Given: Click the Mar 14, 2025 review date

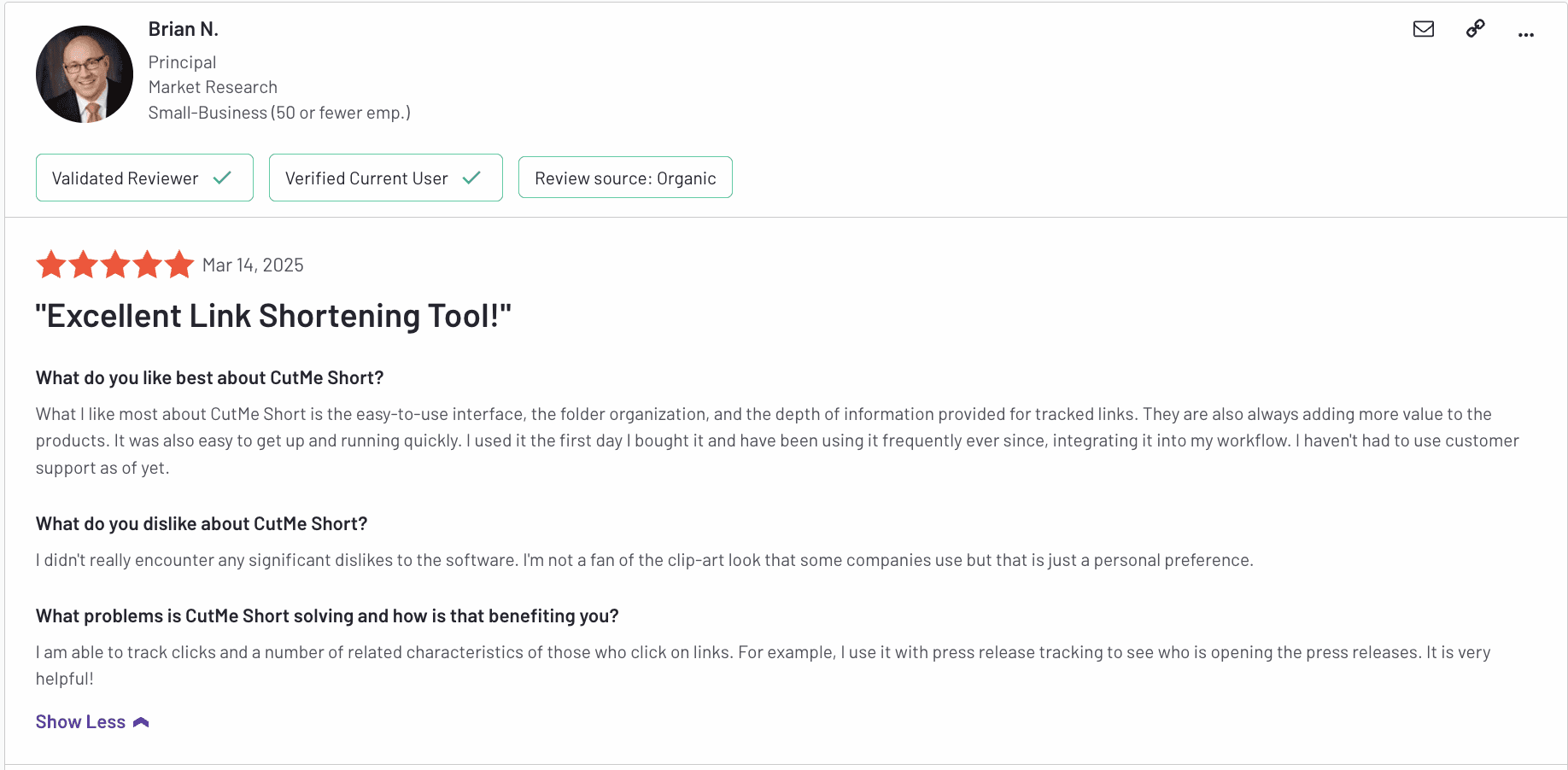Looking at the screenshot, I should pyautogui.click(x=253, y=265).
